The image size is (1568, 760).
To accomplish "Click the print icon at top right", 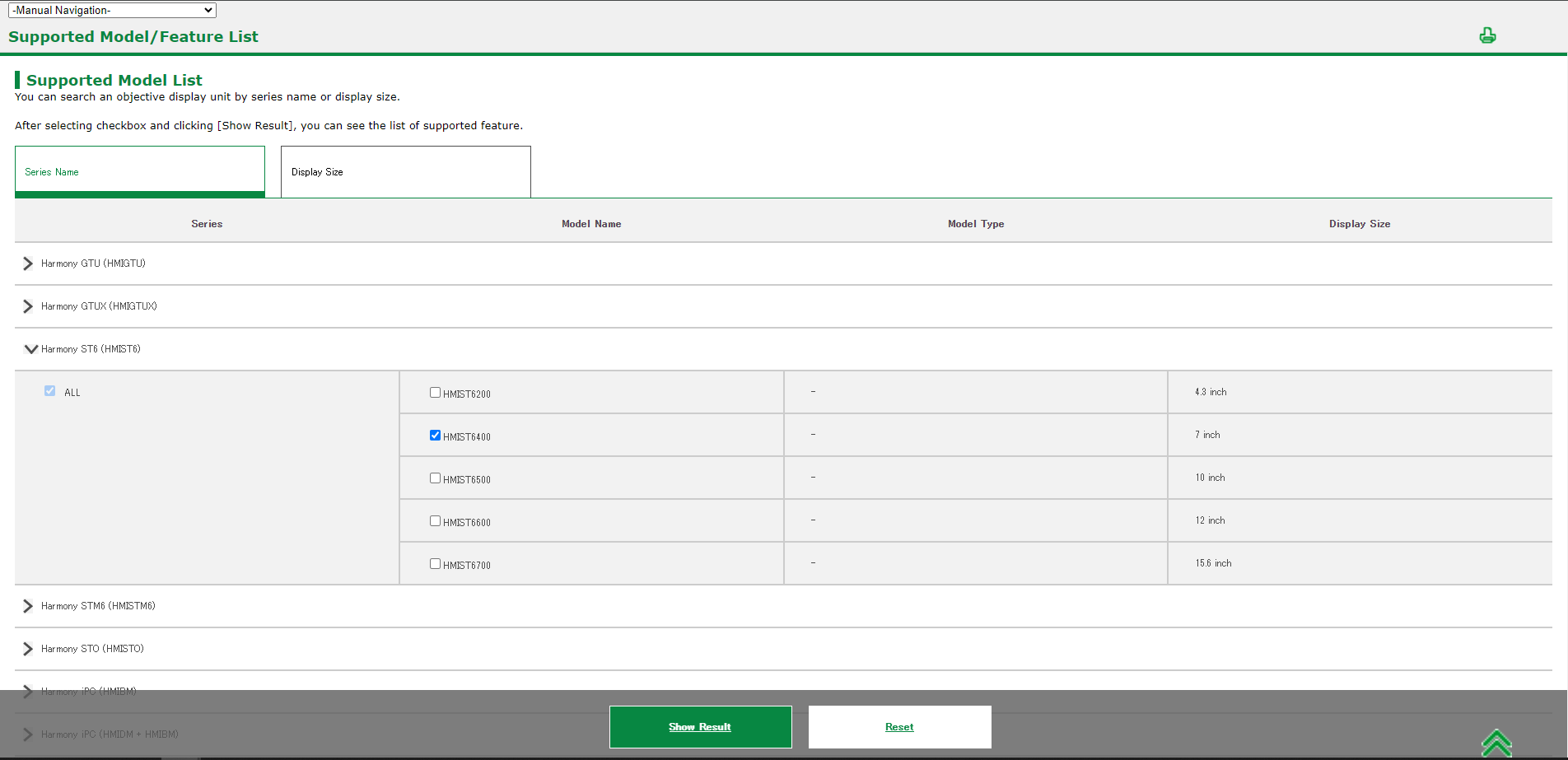I will click(1487, 35).
